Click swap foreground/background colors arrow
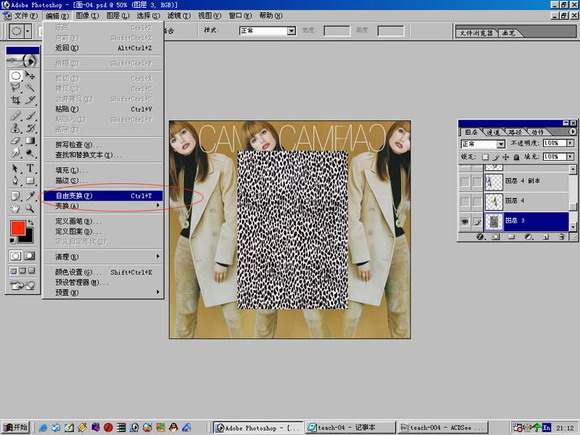This screenshot has height=435, width=580. click(x=30, y=223)
